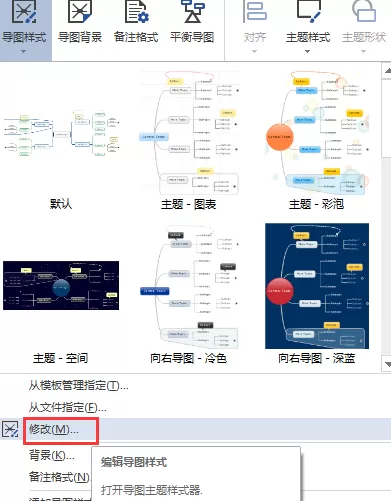Click the 编辑导图样式 tooltip title
391x501 pixels.
134,462
